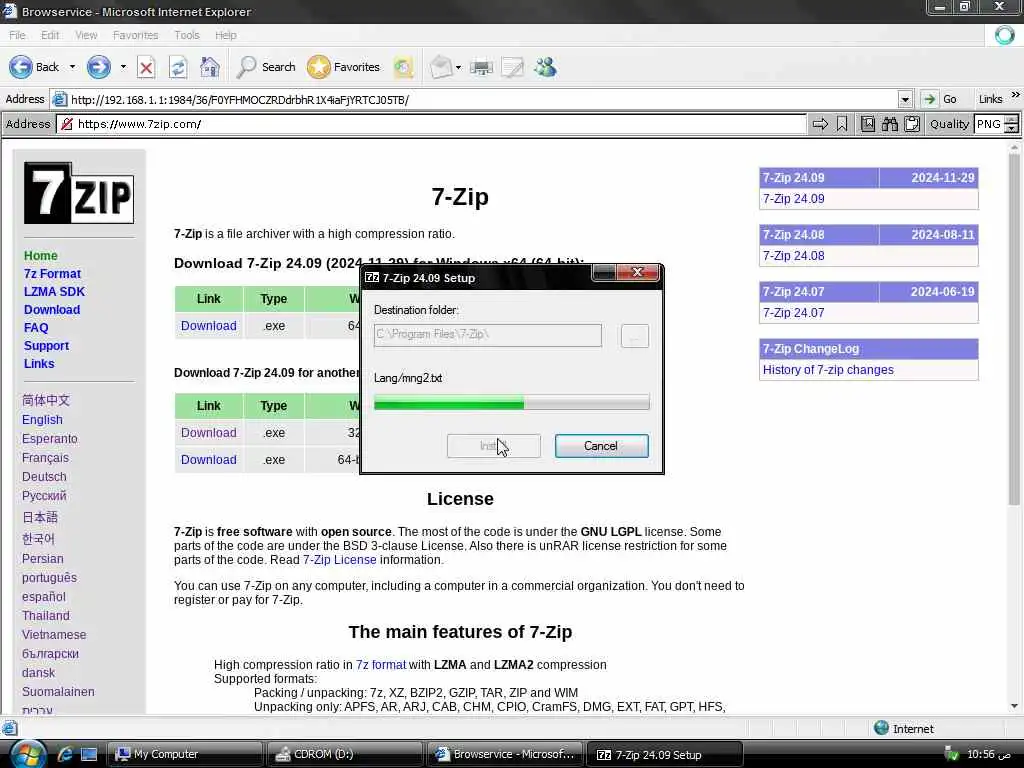
Task: Click the Show Desktop quick launch icon
Action: click(89, 754)
